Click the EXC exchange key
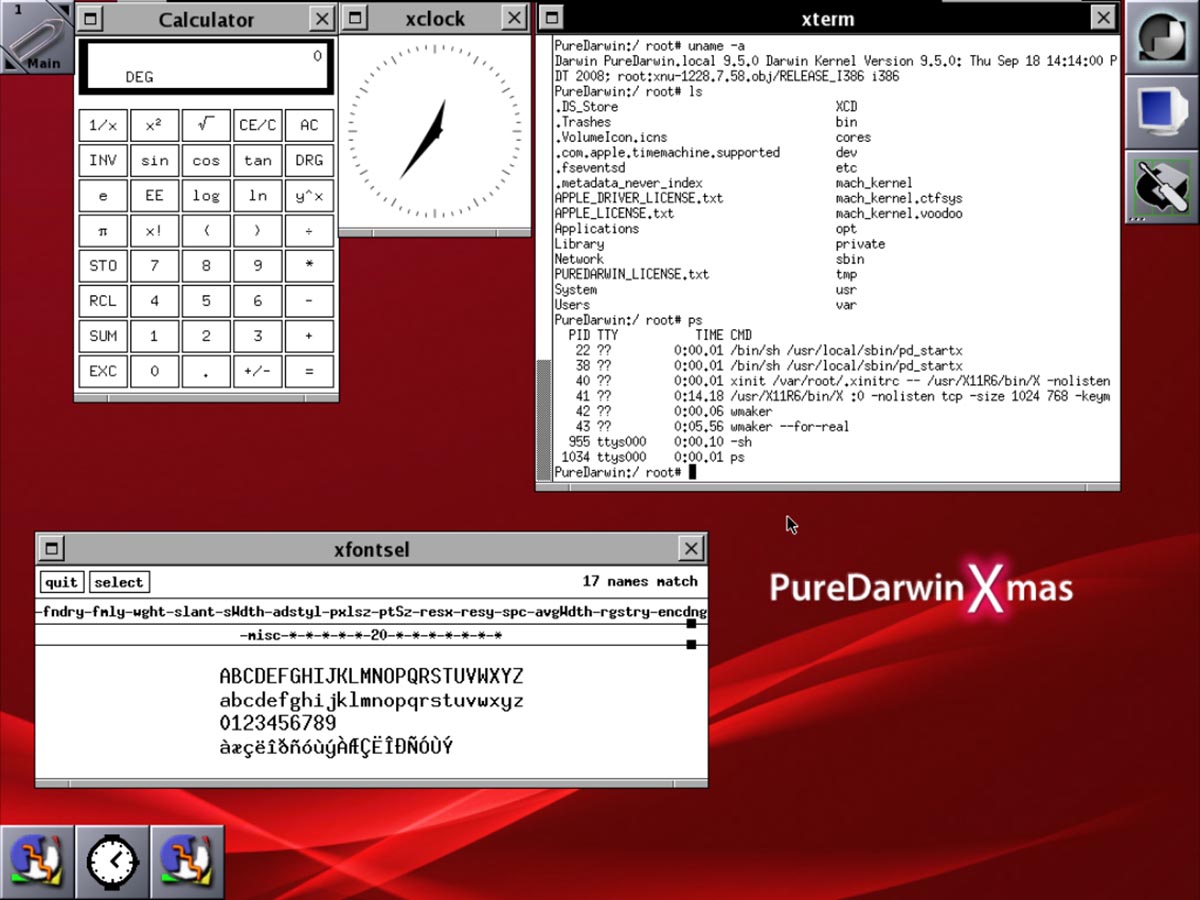 [x=103, y=371]
